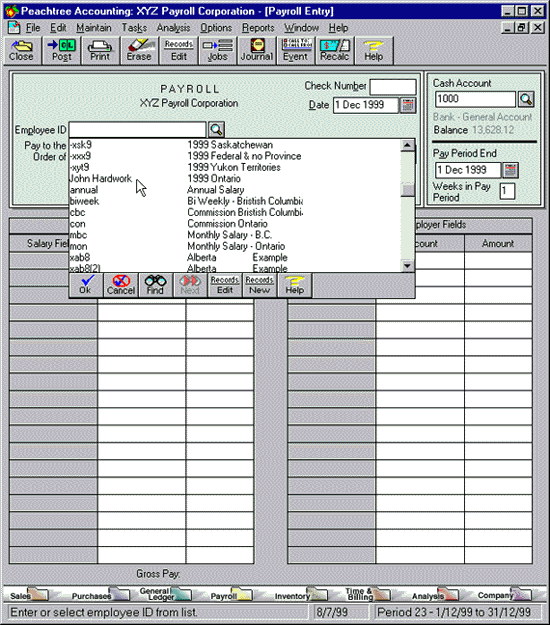Click the Check Number input field

(393, 86)
